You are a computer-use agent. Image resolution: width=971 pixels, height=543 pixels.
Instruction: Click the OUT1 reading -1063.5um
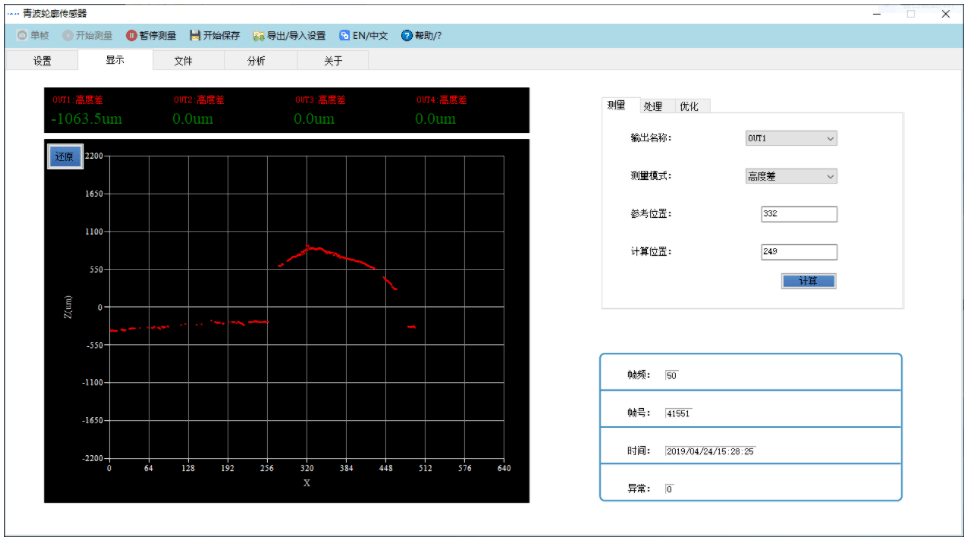[x=87, y=119]
